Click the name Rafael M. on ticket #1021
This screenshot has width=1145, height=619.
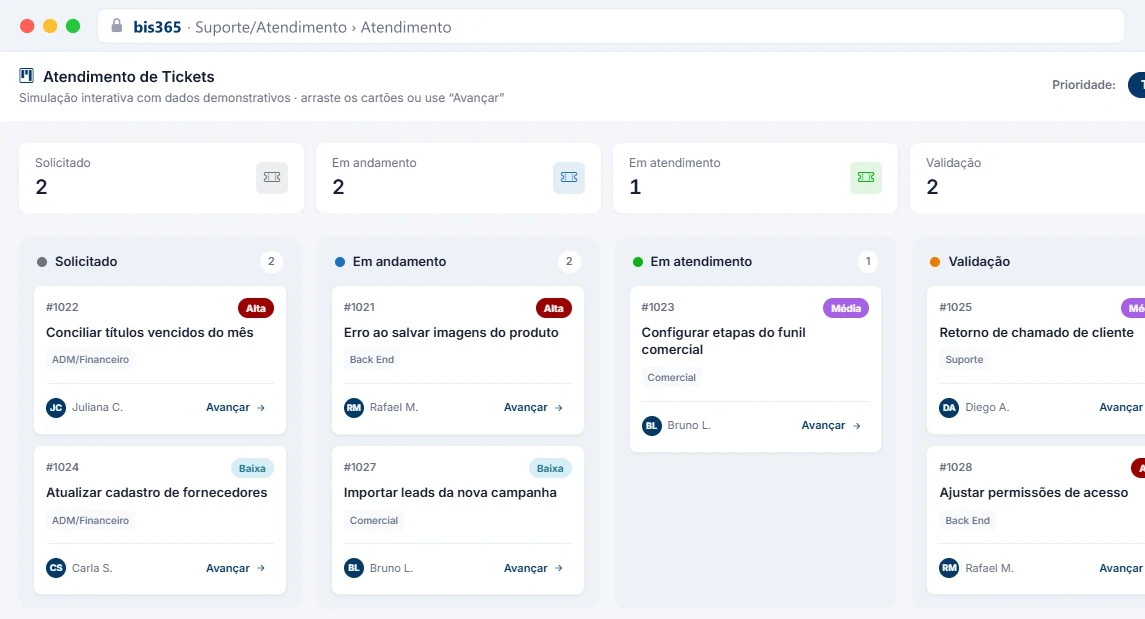394,407
